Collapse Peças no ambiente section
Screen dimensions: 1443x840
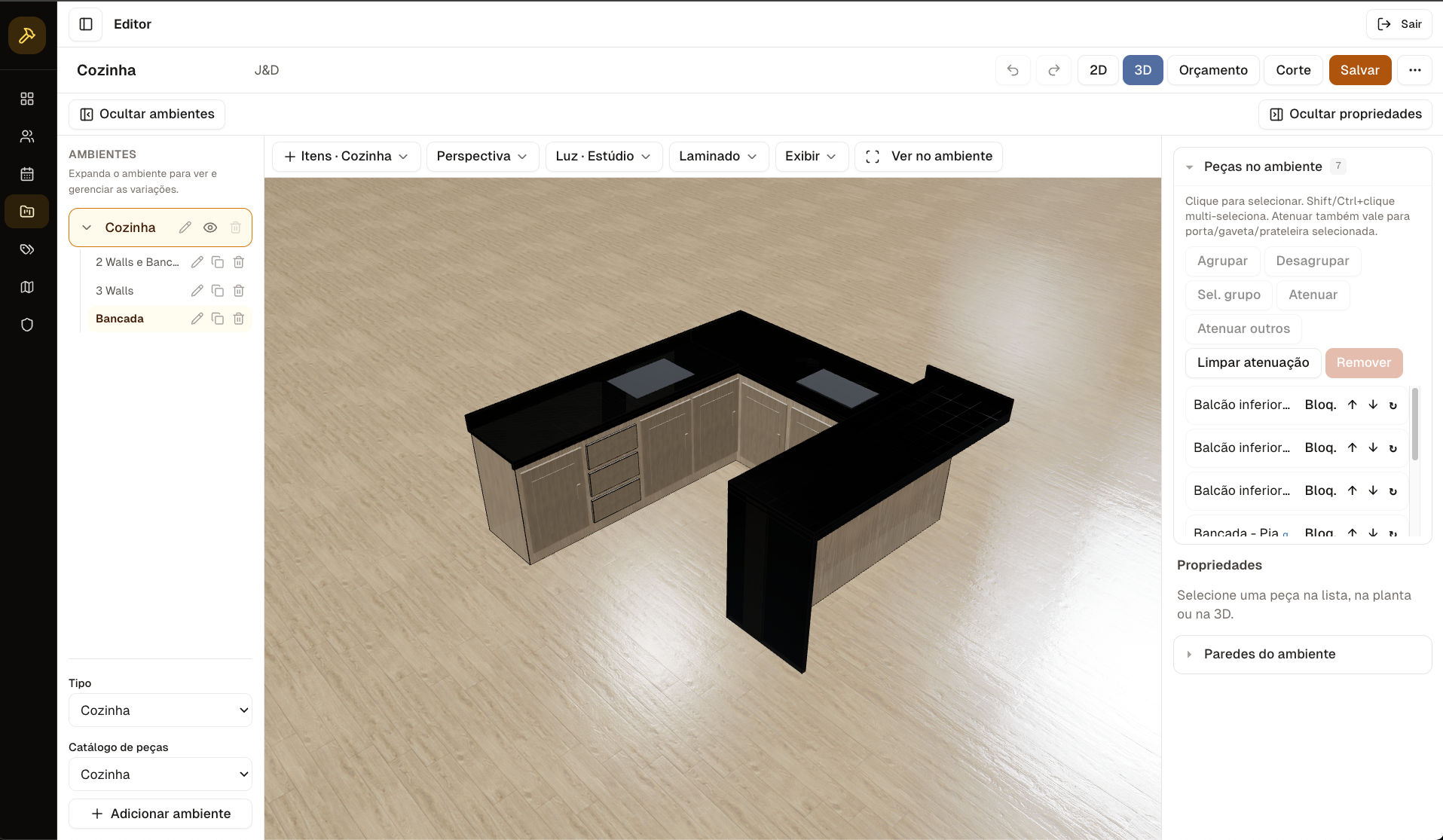pyautogui.click(x=1302, y=166)
